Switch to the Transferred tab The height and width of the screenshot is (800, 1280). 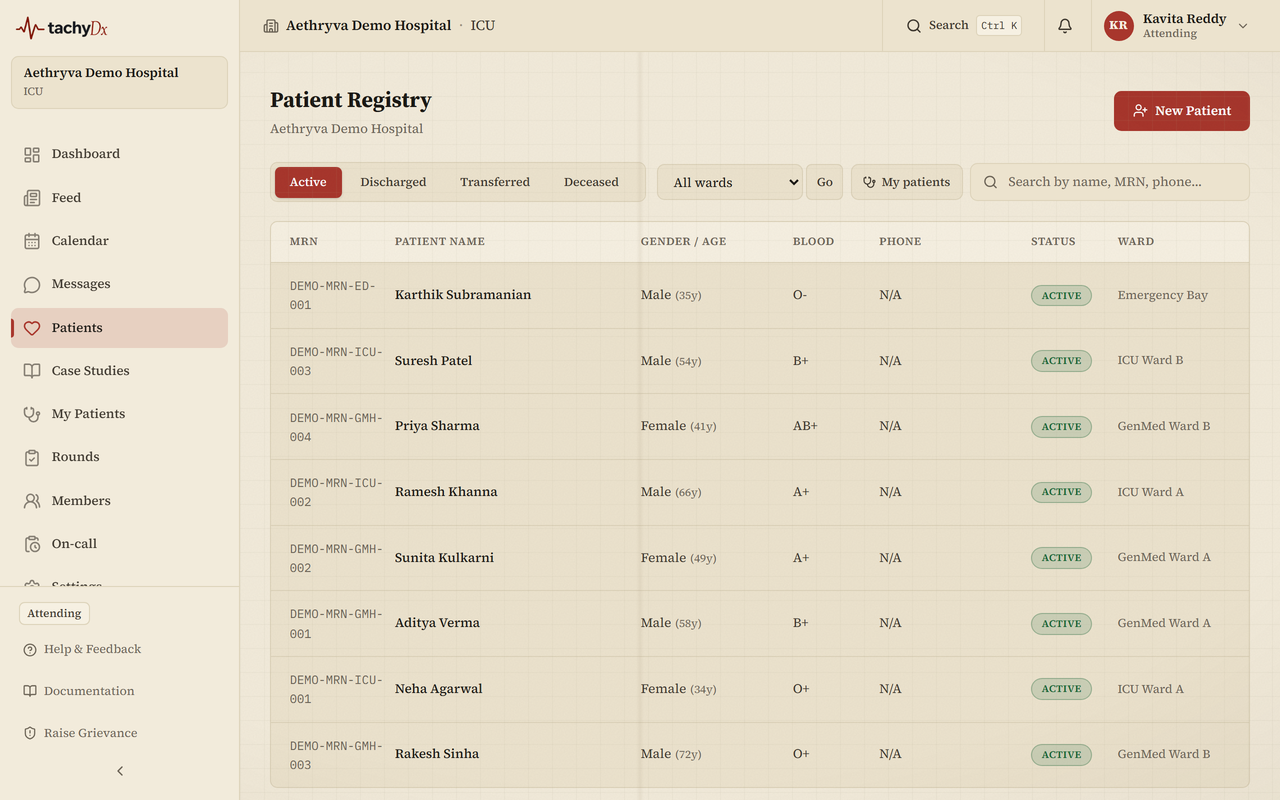[x=495, y=182]
